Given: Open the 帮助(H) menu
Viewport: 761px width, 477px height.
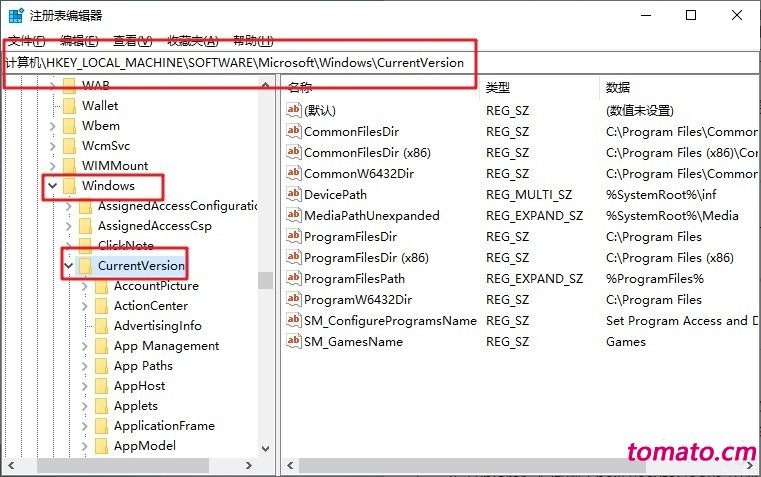Looking at the screenshot, I should point(253,41).
